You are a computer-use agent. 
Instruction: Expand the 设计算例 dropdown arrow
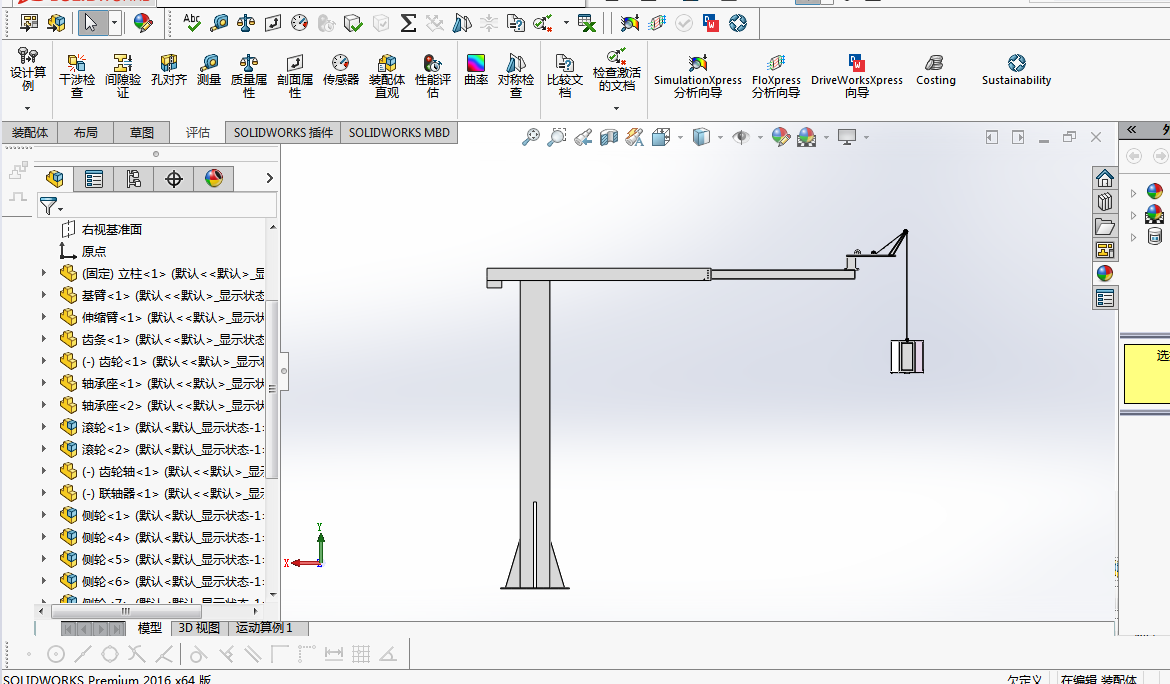(28, 109)
